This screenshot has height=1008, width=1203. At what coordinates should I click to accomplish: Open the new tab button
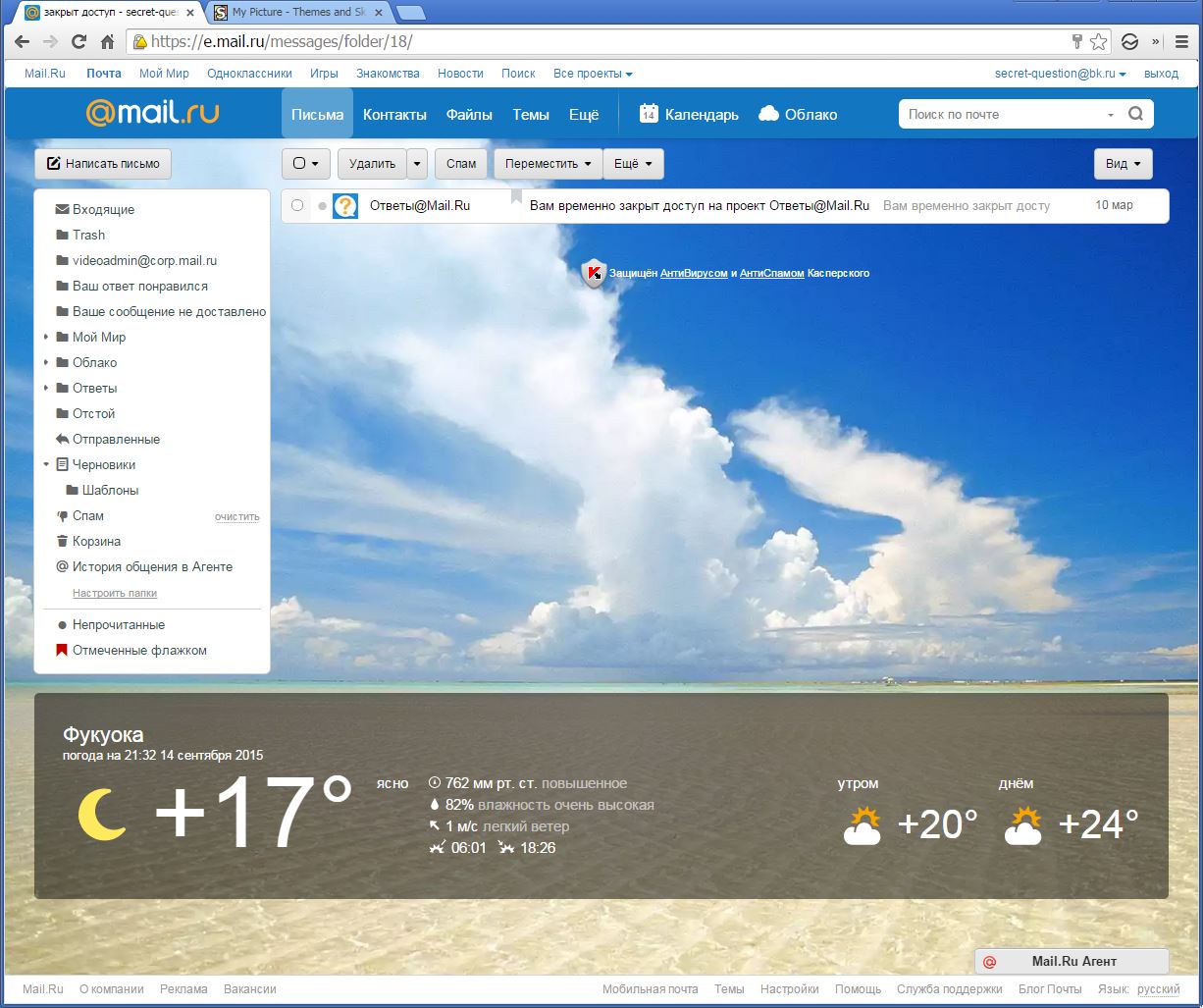pos(410,13)
